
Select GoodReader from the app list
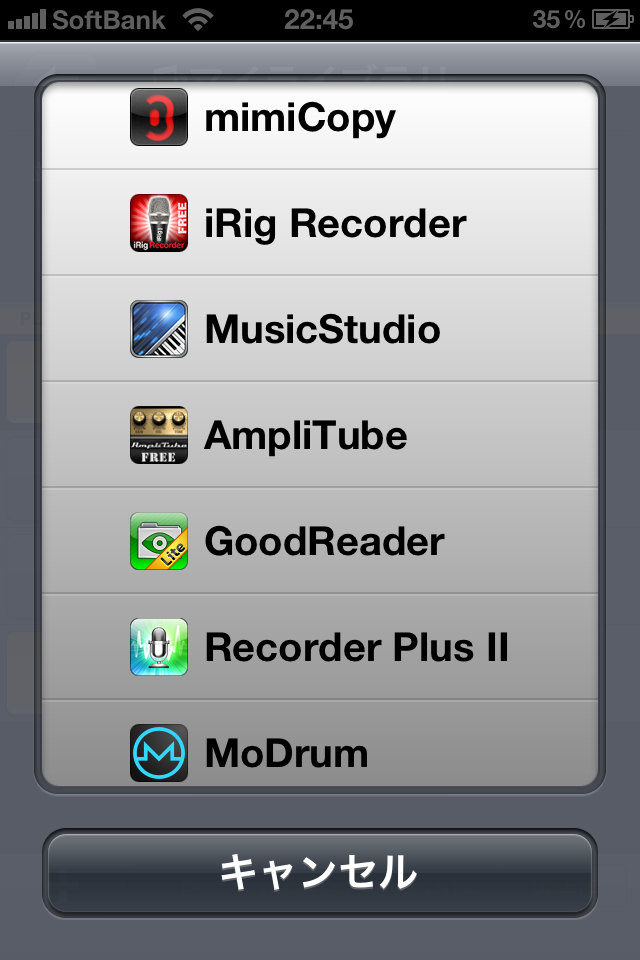[x=320, y=541]
